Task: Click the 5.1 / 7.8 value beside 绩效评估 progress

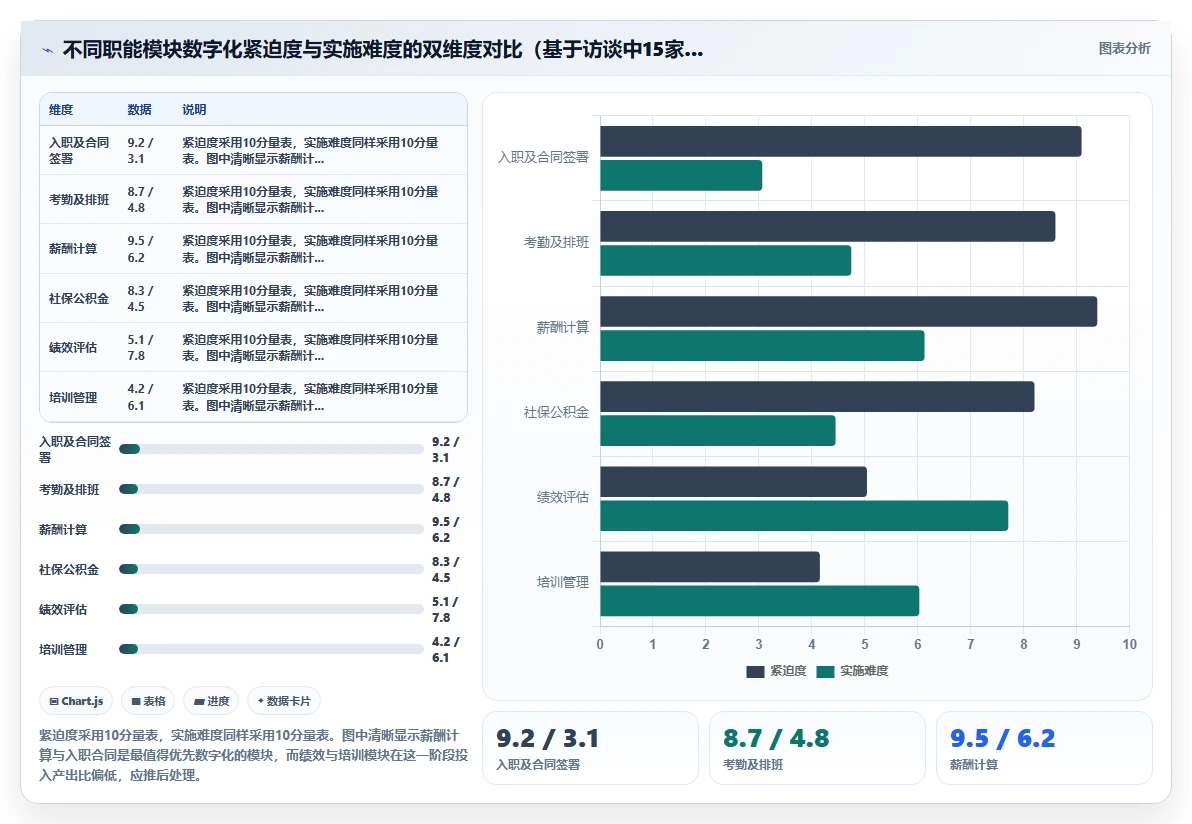Action: coord(445,610)
